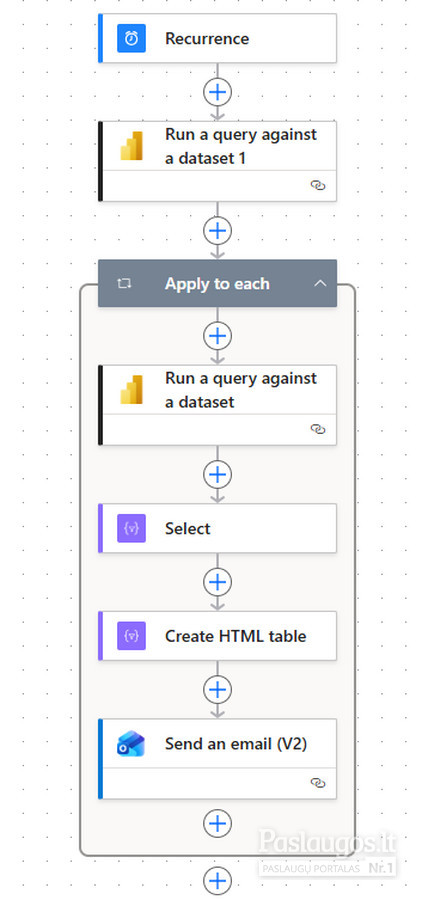Open connection link on Run a query dataset 1
The height and width of the screenshot is (900, 422).
pos(318,185)
